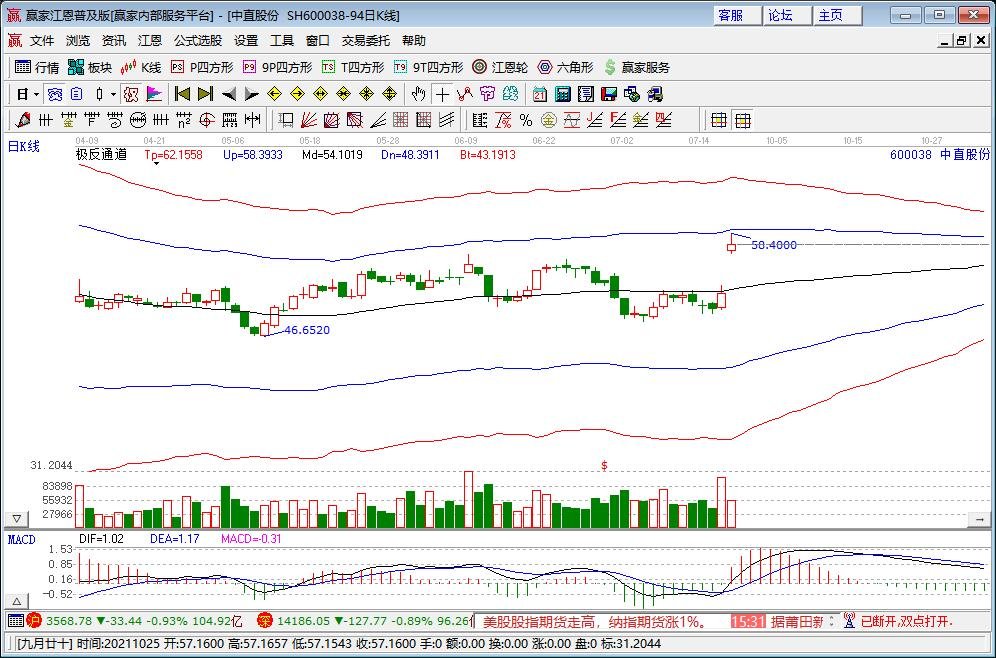Open 赢家服务 service
Viewport: 996px width, 658px height.
pyautogui.click(x=636, y=67)
